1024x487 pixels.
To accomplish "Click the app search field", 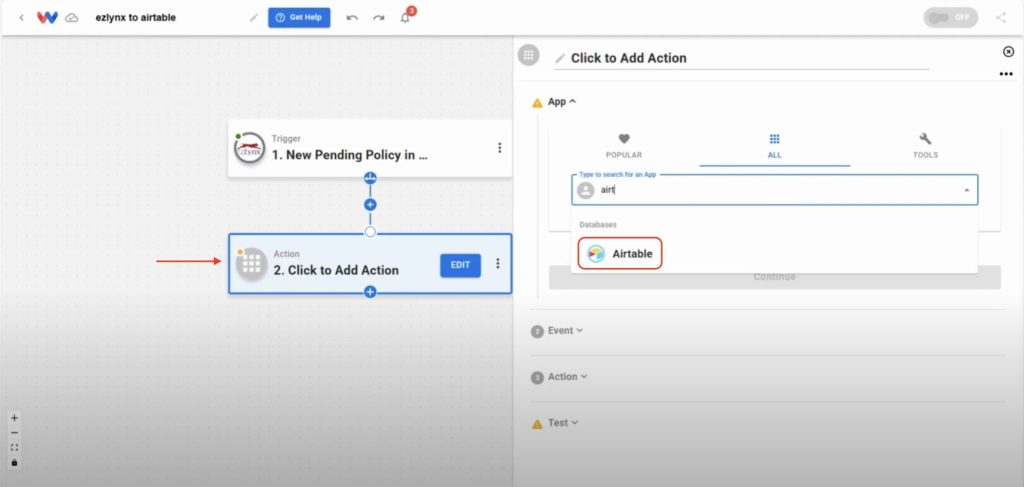I will [775, 190].
